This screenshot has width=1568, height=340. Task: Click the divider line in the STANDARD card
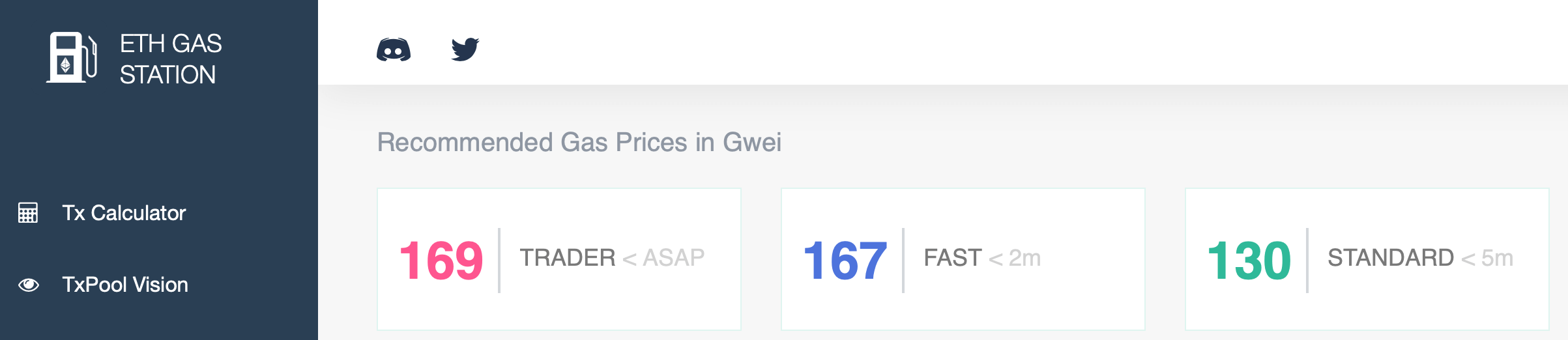coord(1307,261)
